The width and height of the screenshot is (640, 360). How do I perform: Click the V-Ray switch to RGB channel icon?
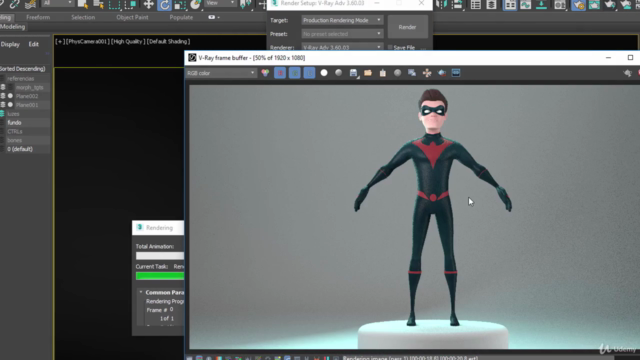(265, 73)
